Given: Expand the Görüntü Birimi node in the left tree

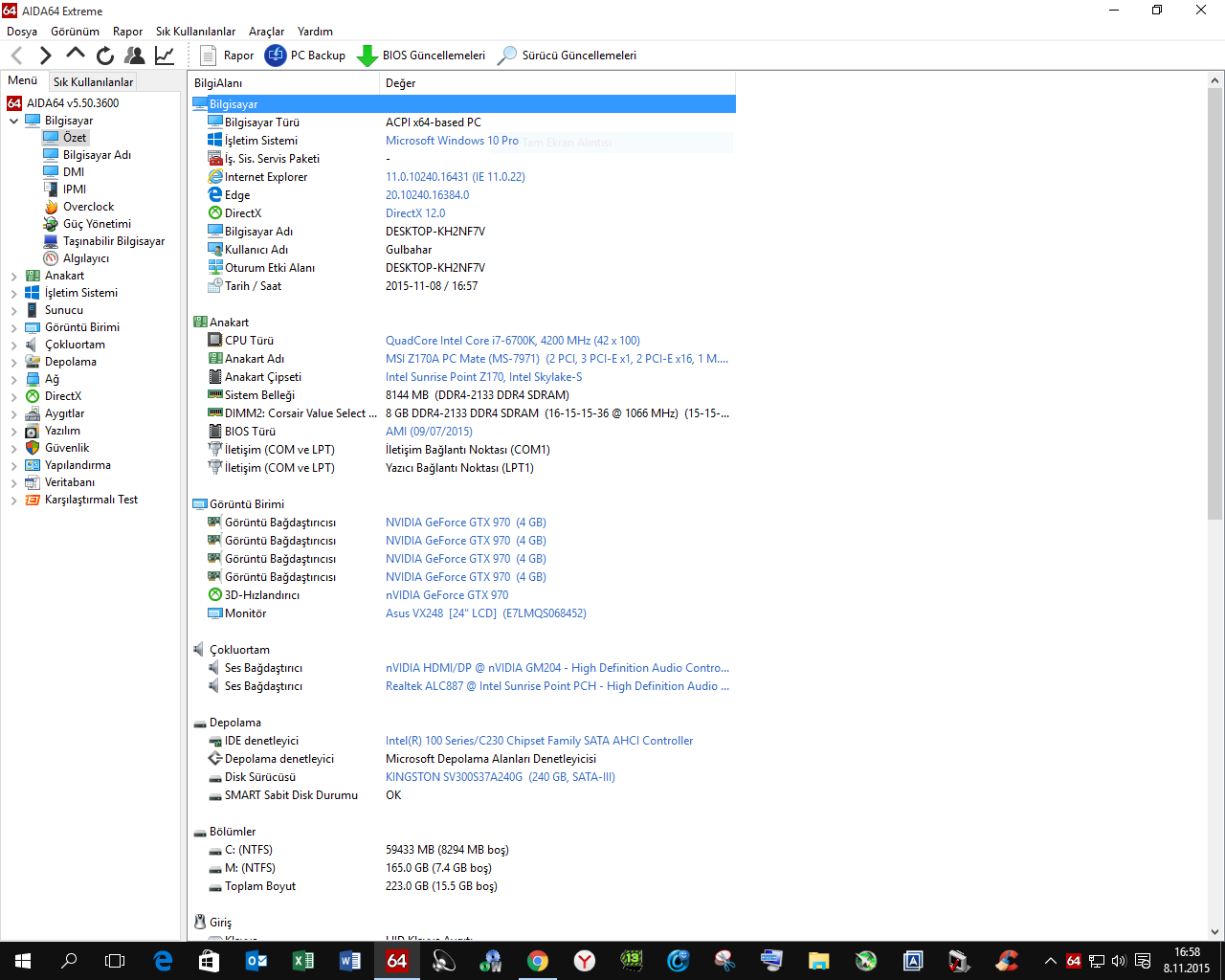Looking at the screenshot, I should pyautogui.click(x=13, y=328).
